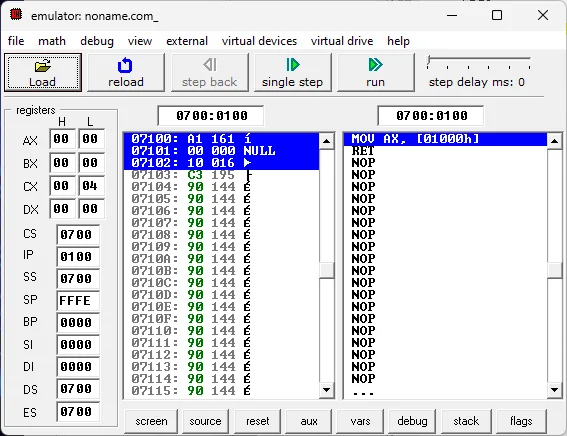Click disassembly list scroll up arrow

[554, 141]
